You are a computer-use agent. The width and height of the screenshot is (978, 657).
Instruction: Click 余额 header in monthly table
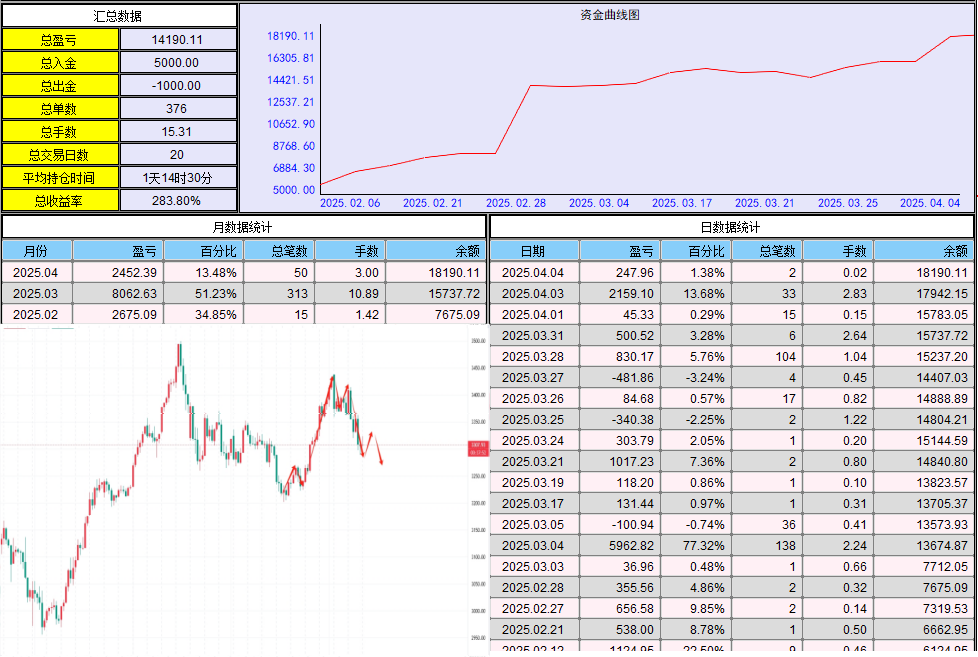coord(436,251)
